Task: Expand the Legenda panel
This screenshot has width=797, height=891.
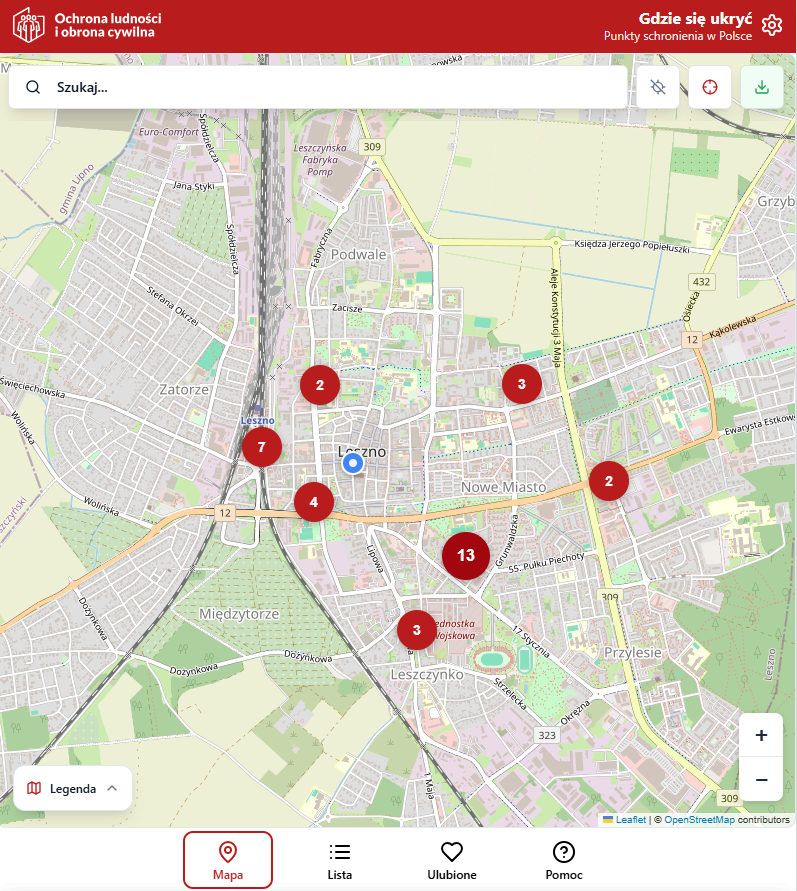Action: pyautogui.click(x=73, y=788)
